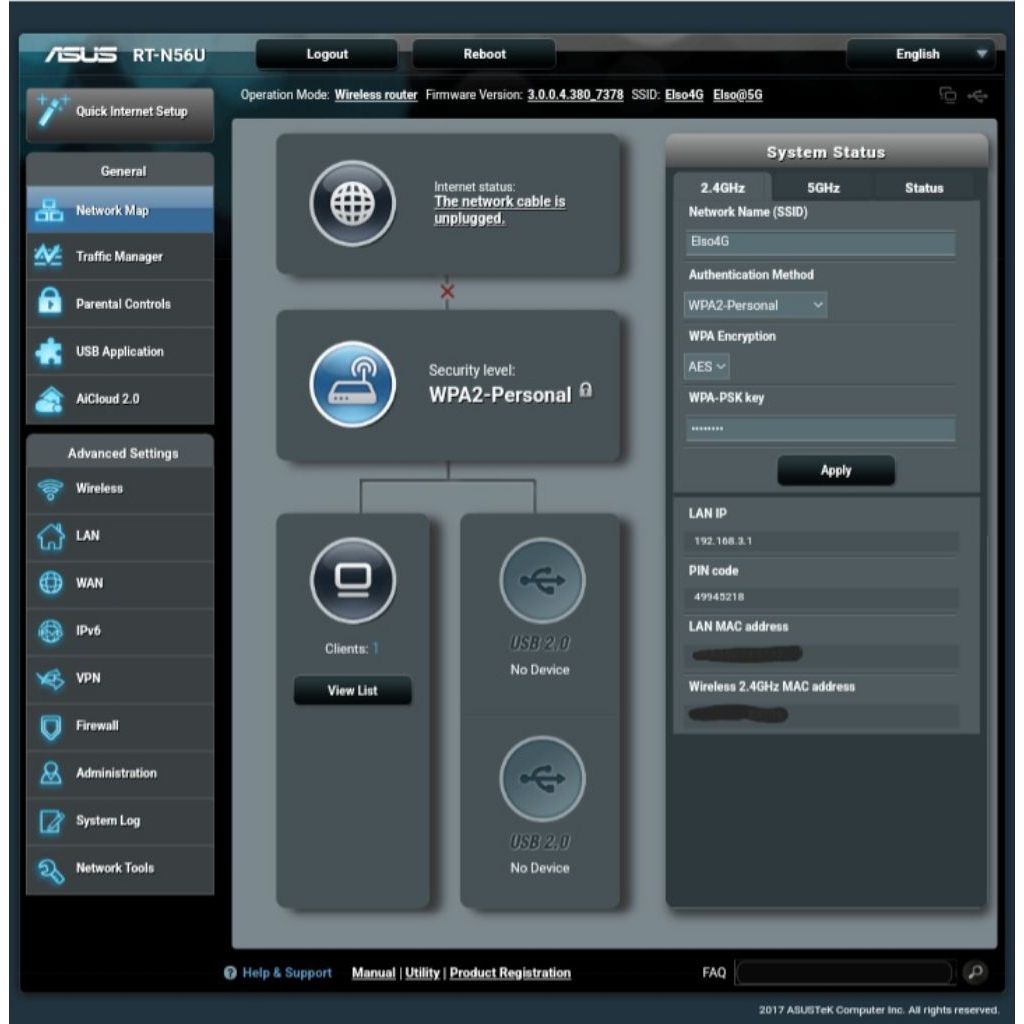
Task: Click the Network Name (SSID) field
Action: [x=820, y=243]
